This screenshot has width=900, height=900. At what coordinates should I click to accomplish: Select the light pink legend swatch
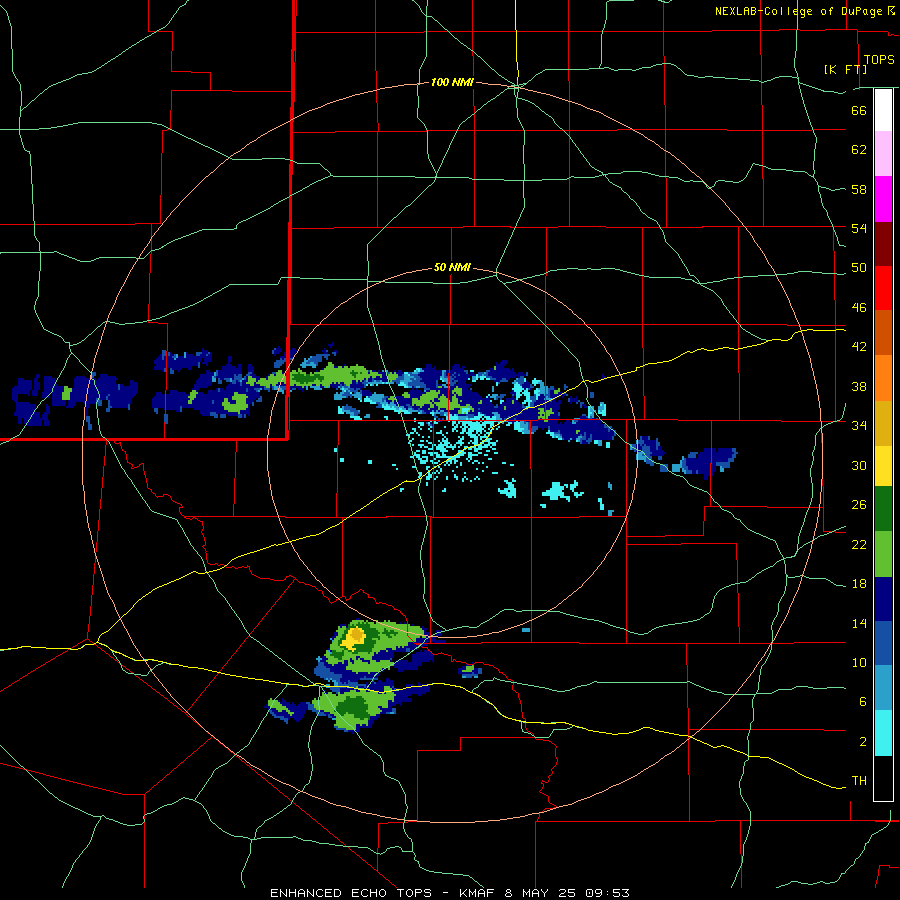pos(883,154)
